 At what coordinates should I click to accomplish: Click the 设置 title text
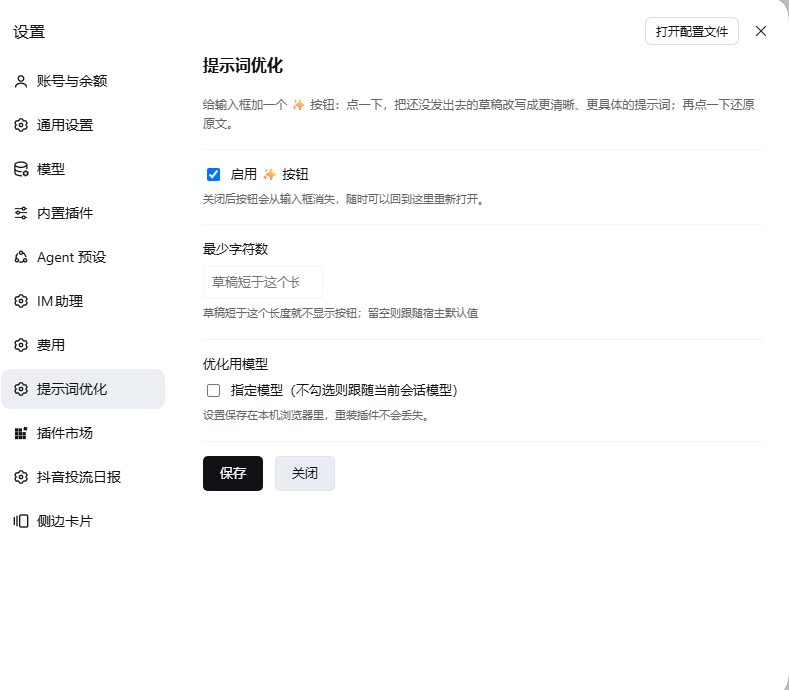29,32
